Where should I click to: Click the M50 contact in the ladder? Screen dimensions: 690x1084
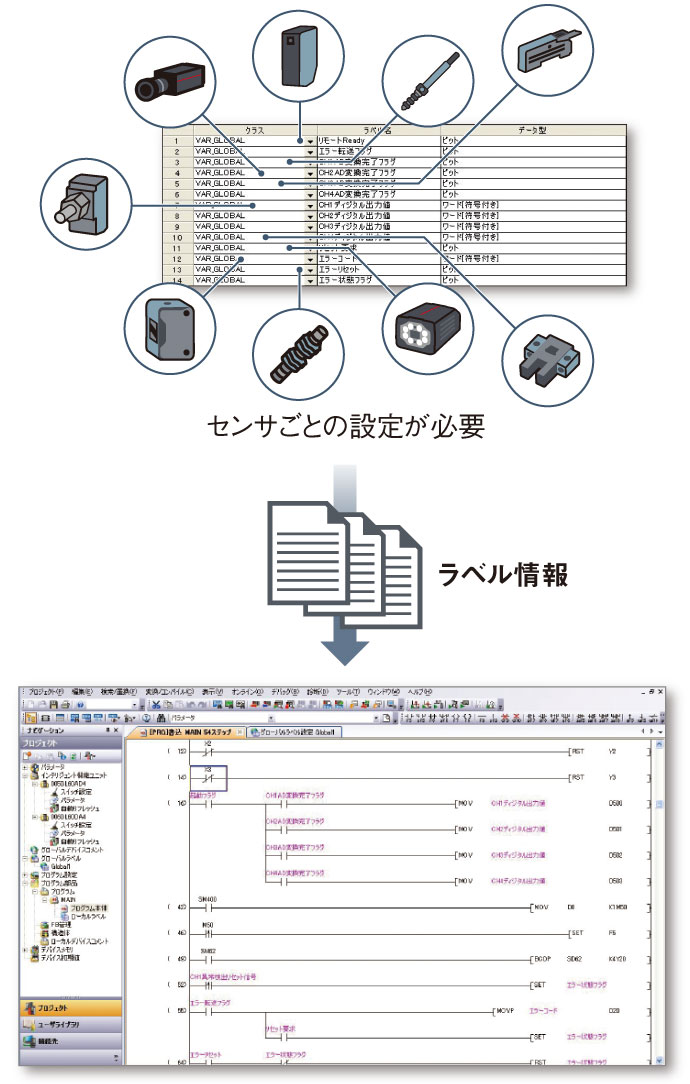(208, 932)
